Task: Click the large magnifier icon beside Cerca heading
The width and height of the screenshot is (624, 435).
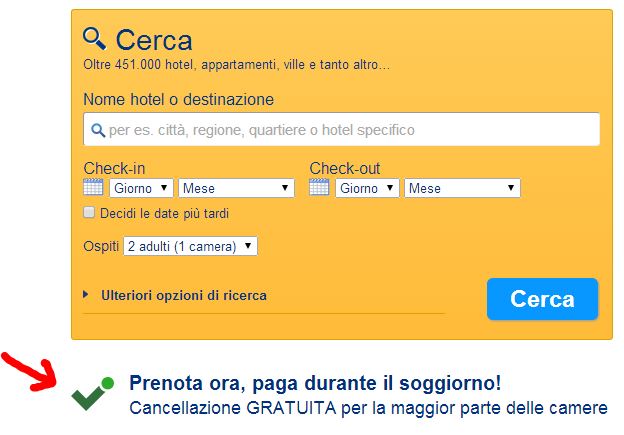Action: (x=94, y=39)
